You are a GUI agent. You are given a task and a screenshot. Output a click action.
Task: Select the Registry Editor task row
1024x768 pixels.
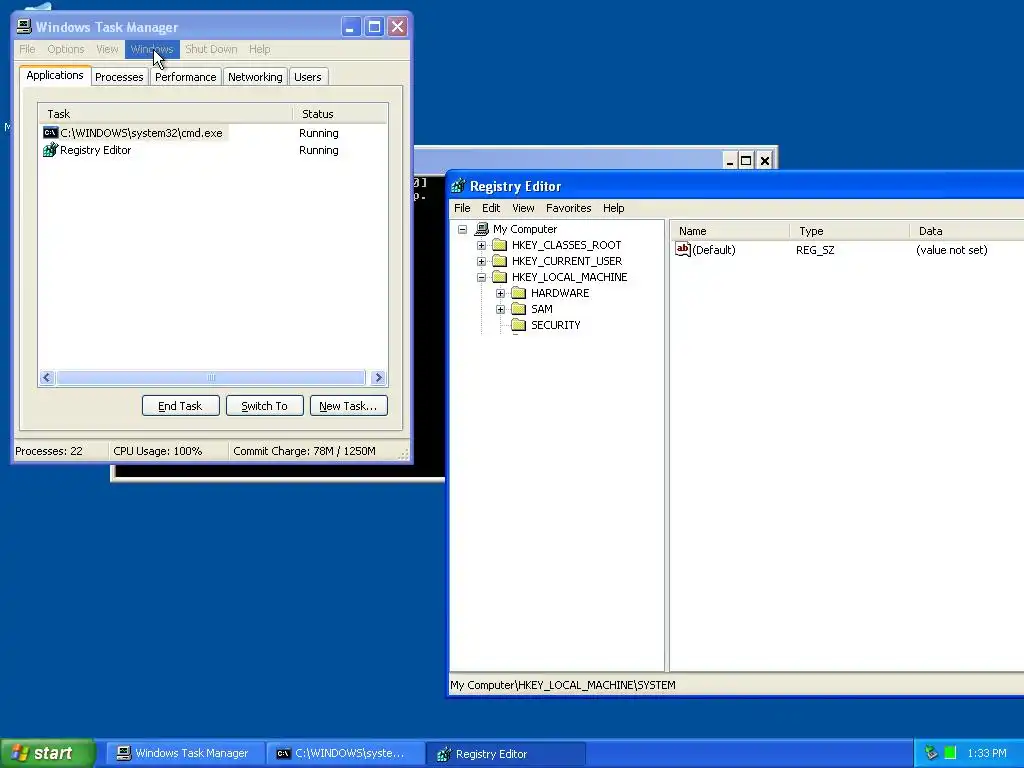(x=213, y=150)
